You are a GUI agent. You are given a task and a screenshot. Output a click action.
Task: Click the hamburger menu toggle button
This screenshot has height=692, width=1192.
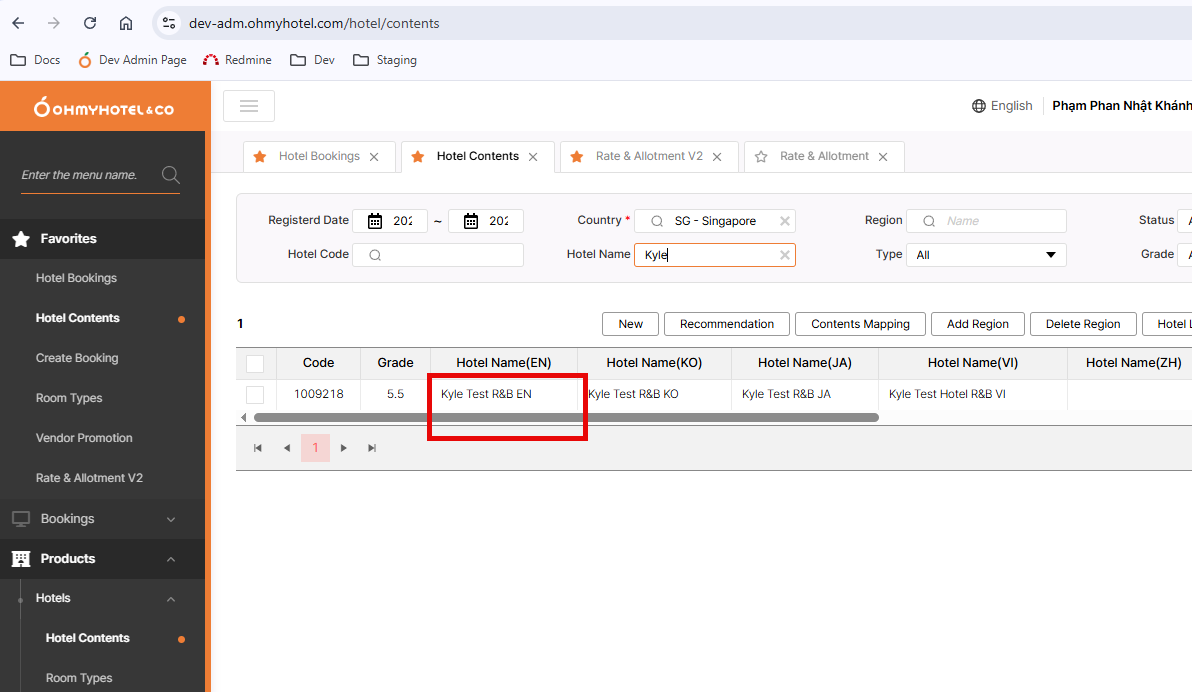249,106
